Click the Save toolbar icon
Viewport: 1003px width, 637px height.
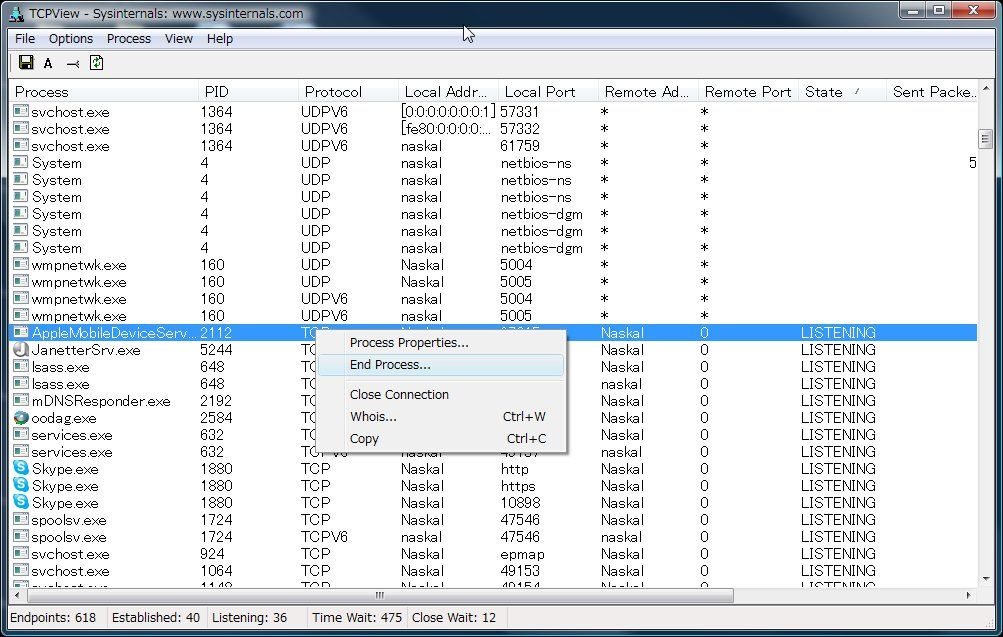click(x=26, y=63)
